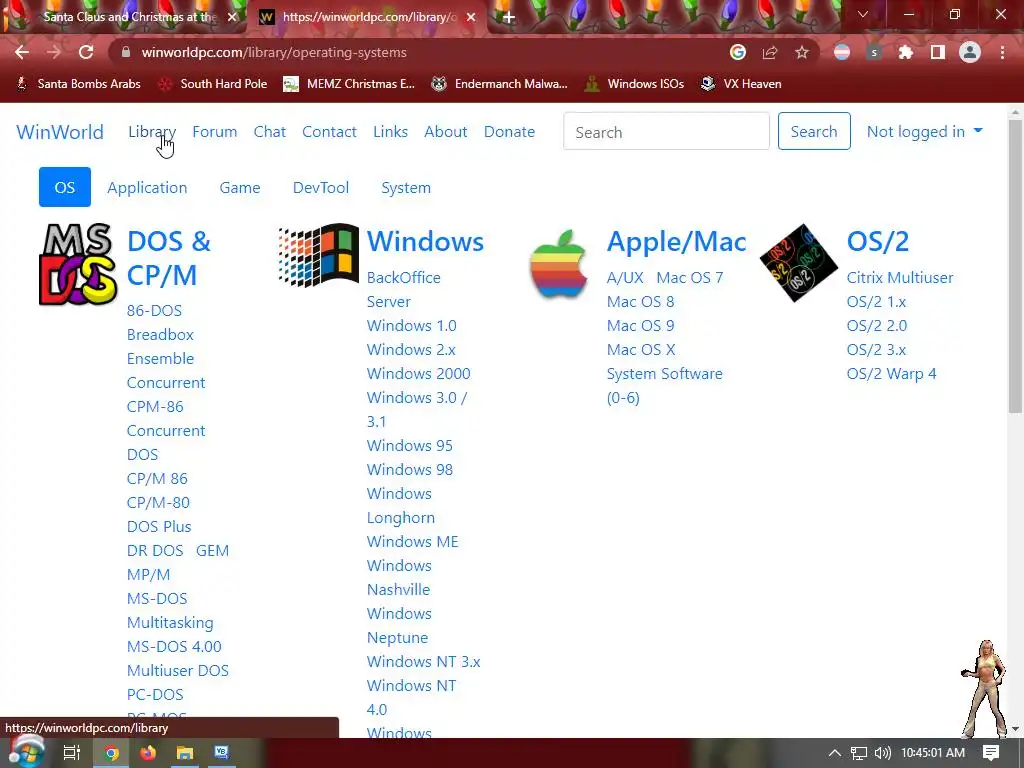Open the Windows heading link

pyautogui.click(x=425, y=241)
